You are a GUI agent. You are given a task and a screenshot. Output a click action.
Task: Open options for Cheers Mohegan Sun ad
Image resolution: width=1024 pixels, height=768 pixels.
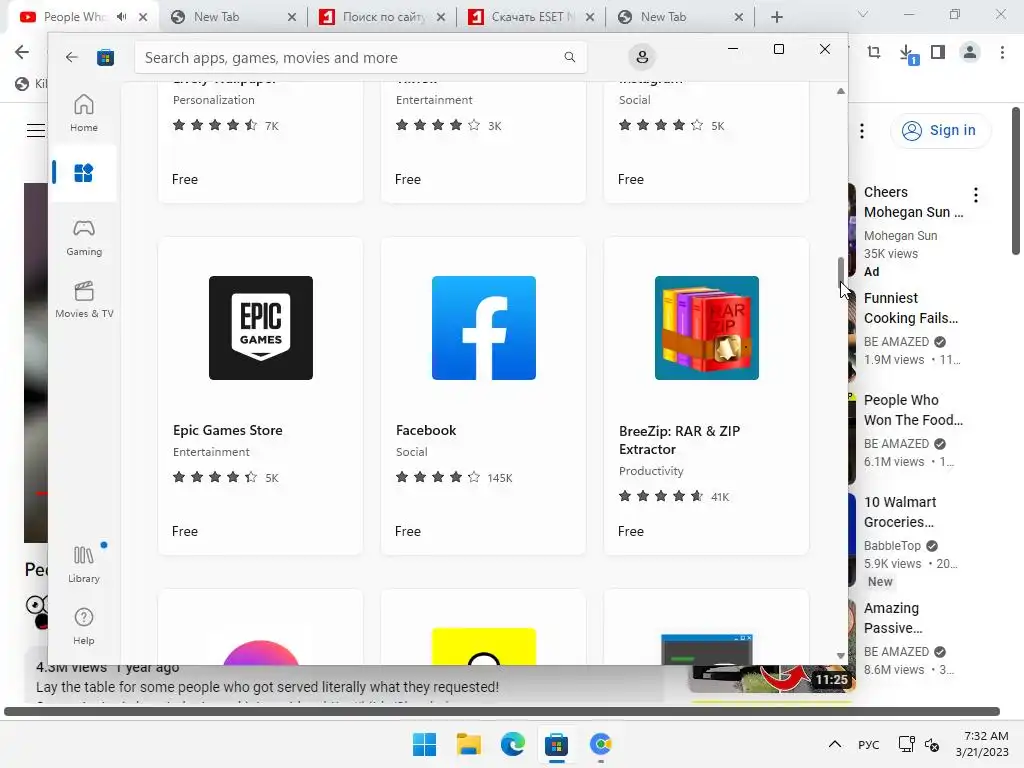coord(976,195)
